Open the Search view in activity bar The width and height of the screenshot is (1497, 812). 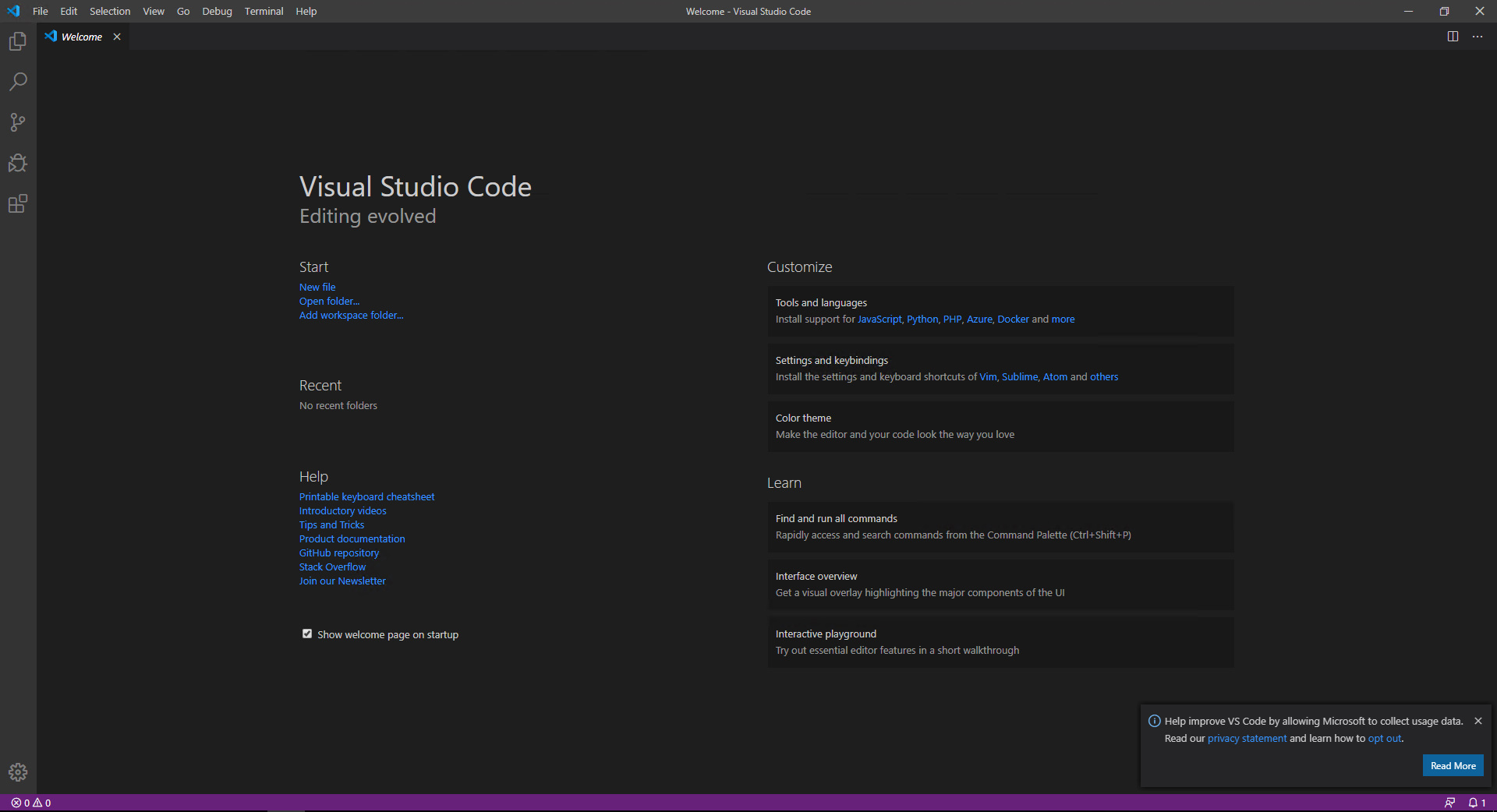pos(17,82)
